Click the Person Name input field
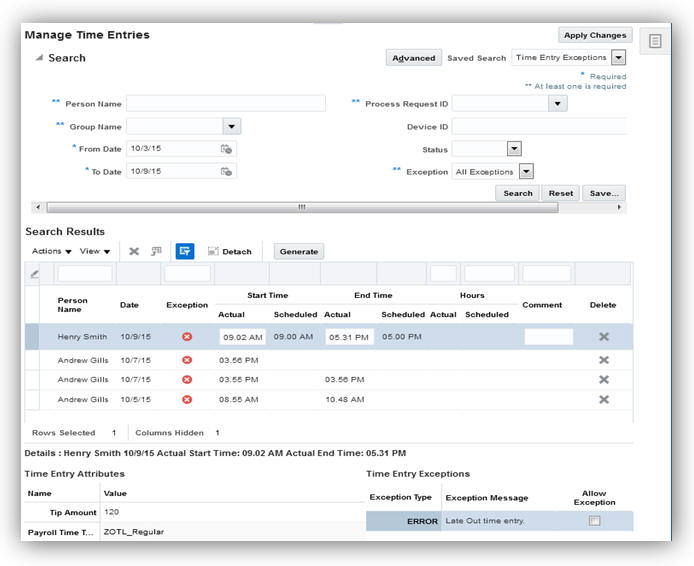 click(225, 104)
